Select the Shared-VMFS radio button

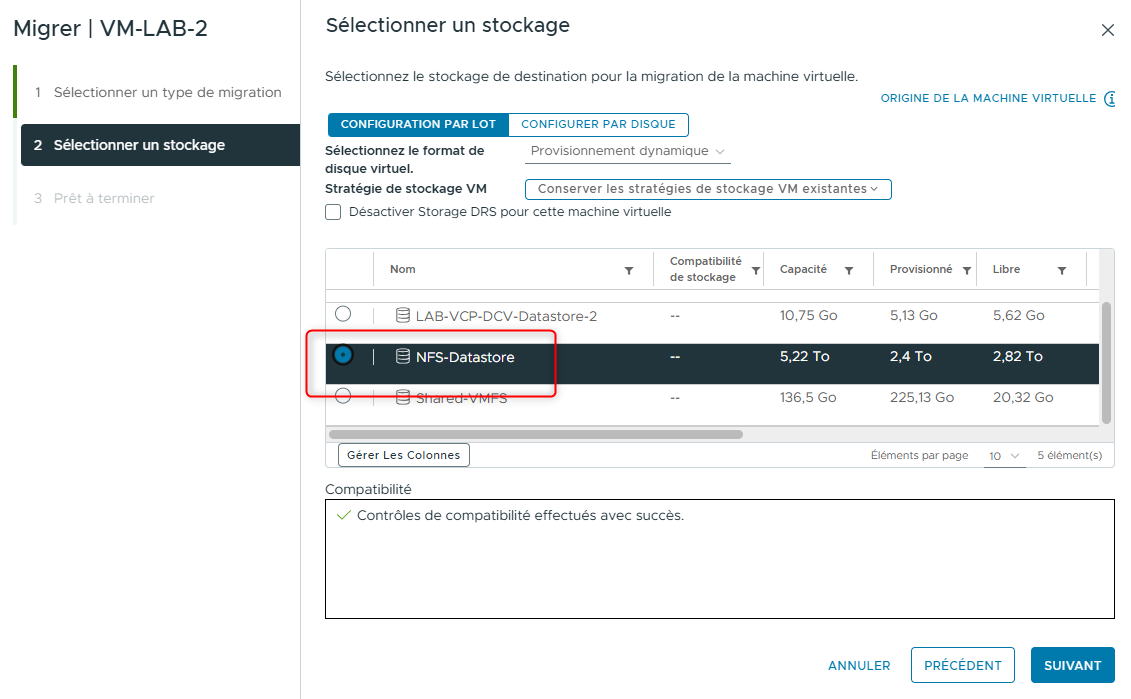coord(343,397)
